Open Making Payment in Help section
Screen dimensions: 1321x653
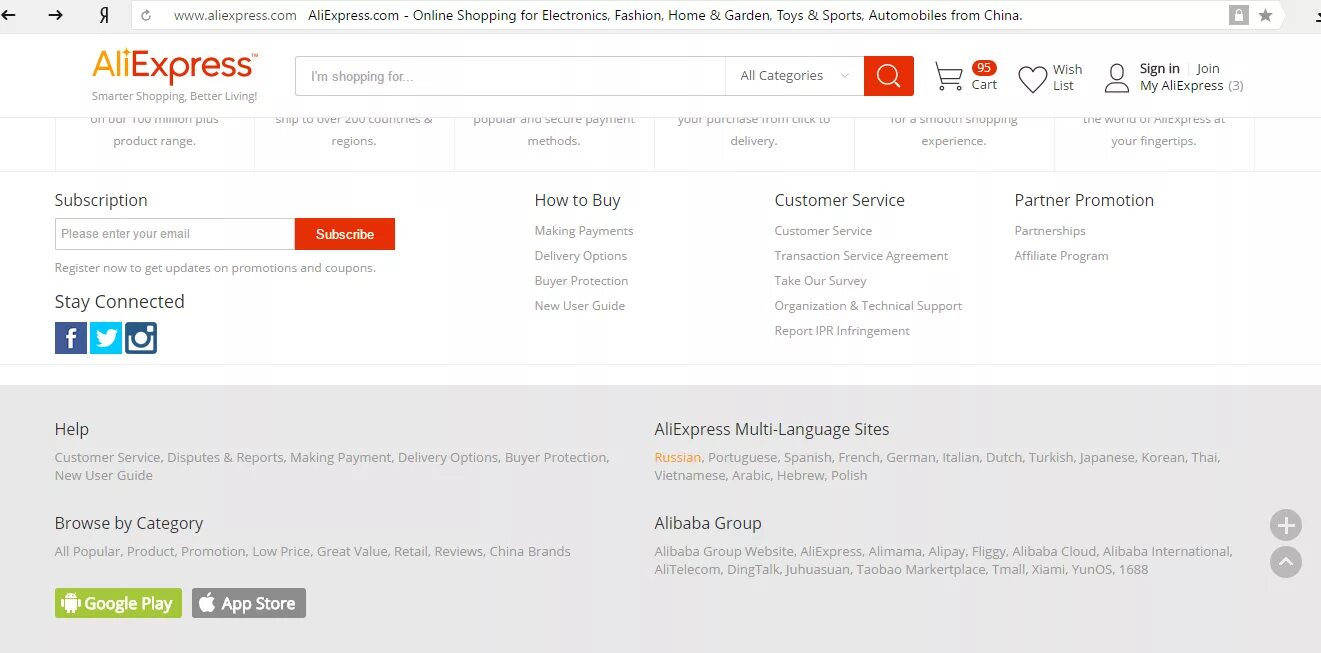point(340,457)
